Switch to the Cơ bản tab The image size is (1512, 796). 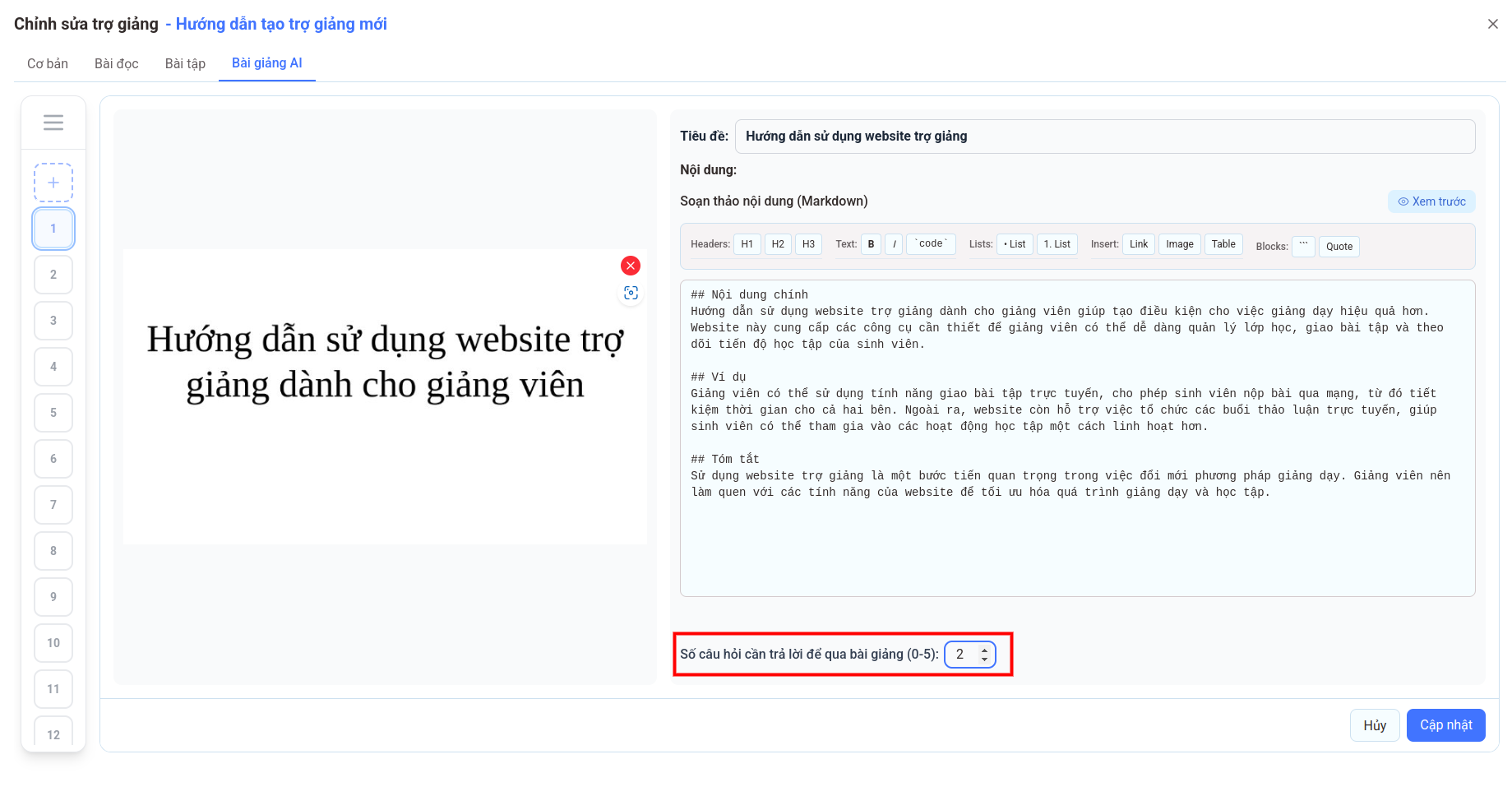pos(47,62)
